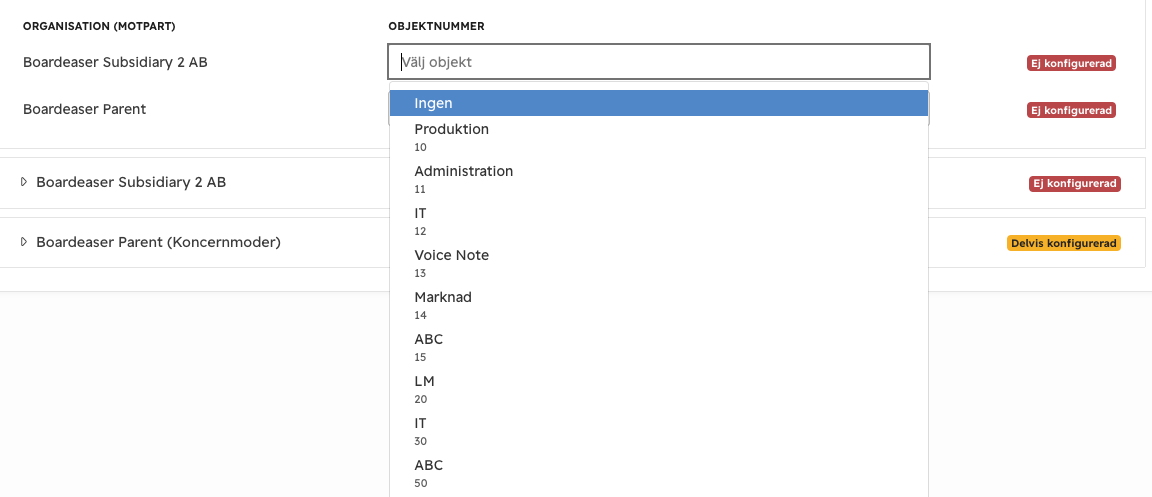The image size is (1152, 497).
Task: Click the Välj objekt search input
Action: (659, 62)
